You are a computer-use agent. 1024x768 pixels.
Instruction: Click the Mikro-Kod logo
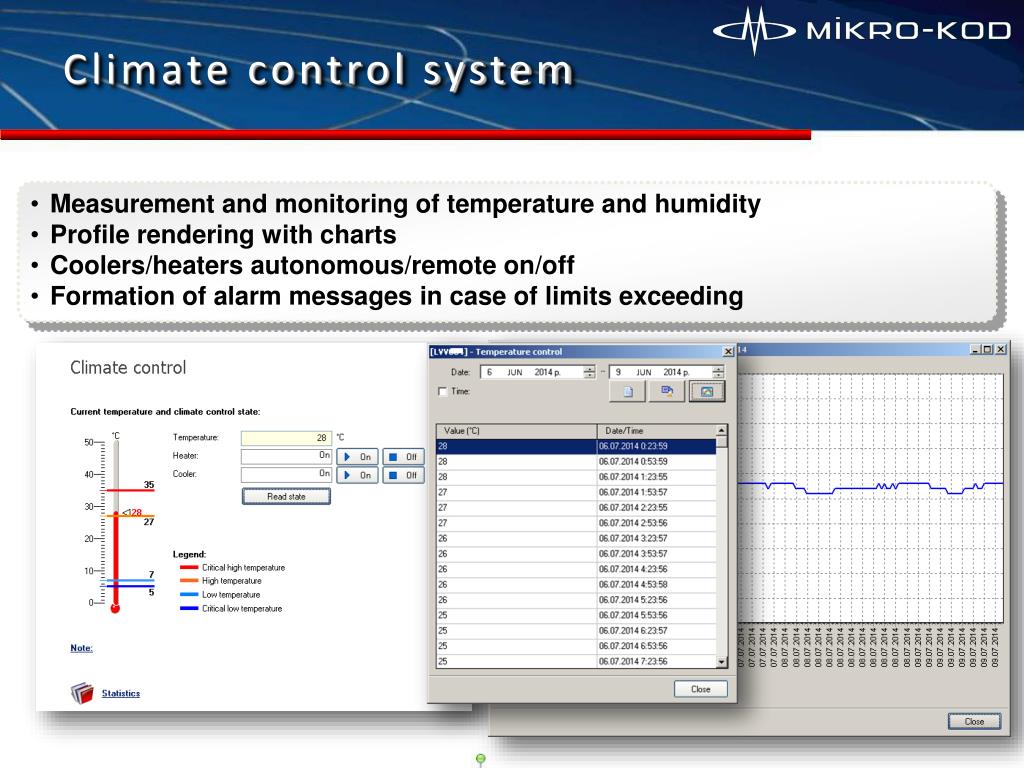pyautogui.click(x=861, y=30)
